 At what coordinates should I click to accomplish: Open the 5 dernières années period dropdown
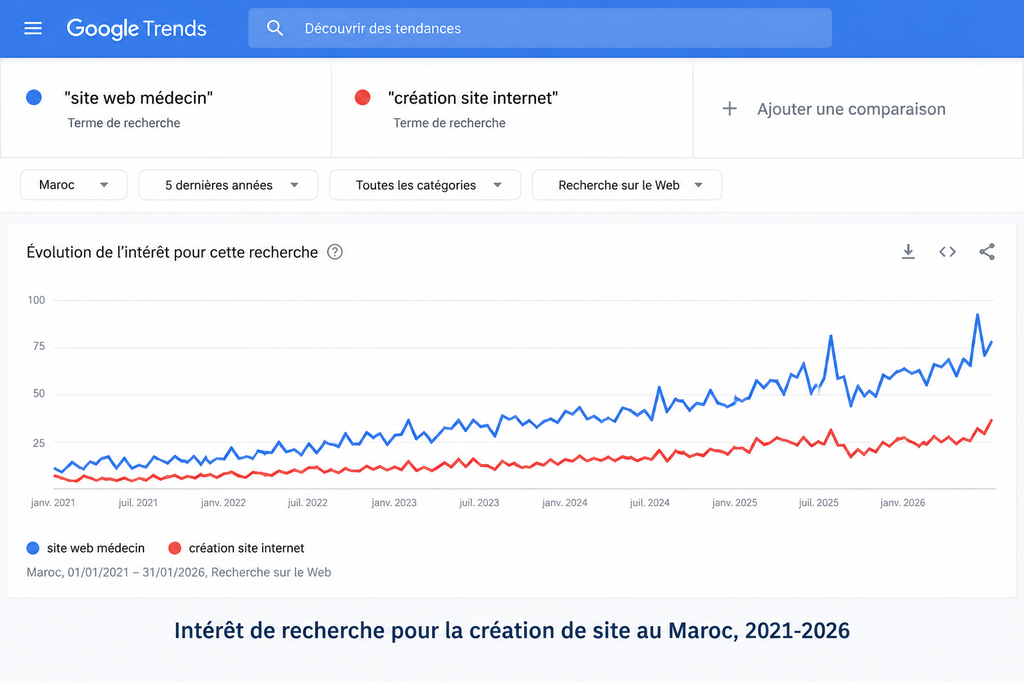click(229, 185)
